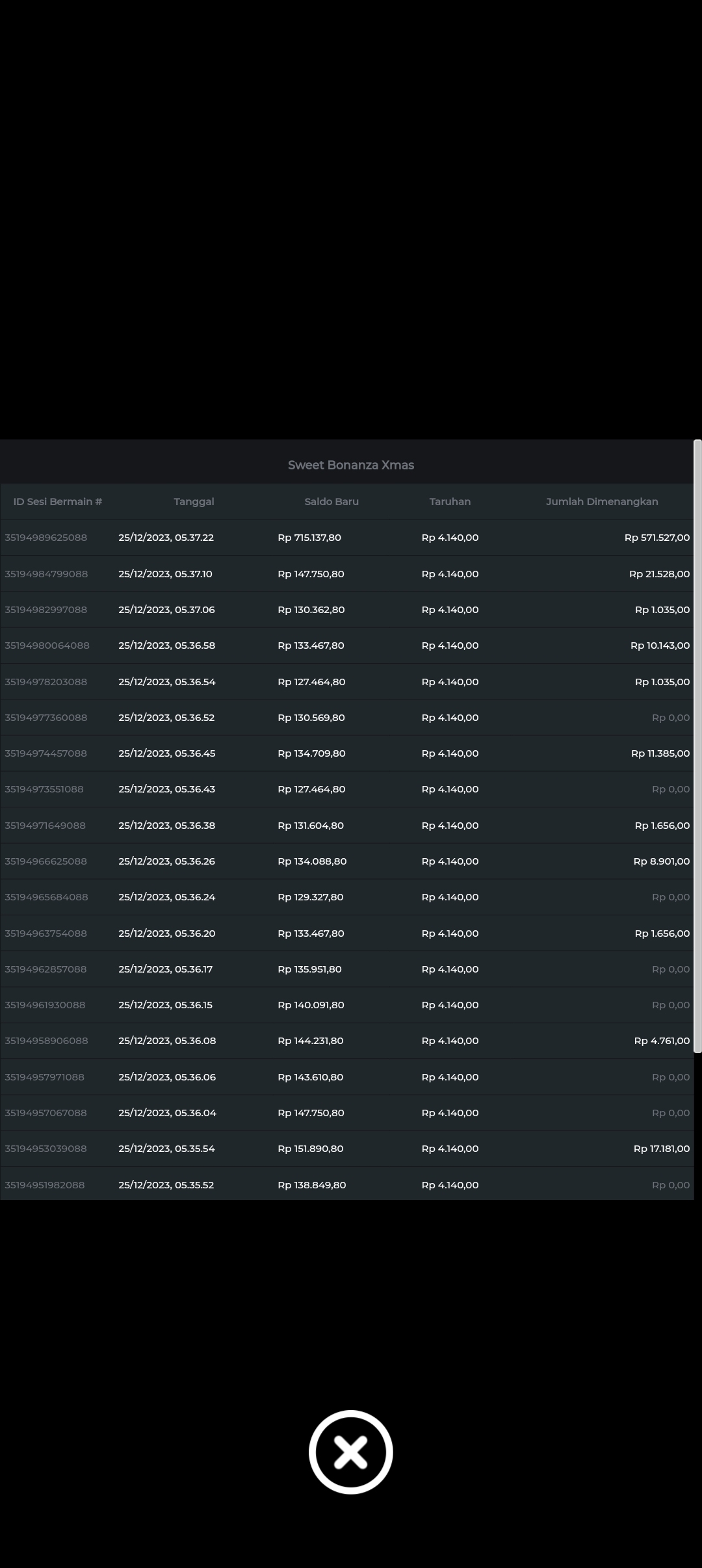
Task: Open session ID 35194974457088
Action: (46, 753)
